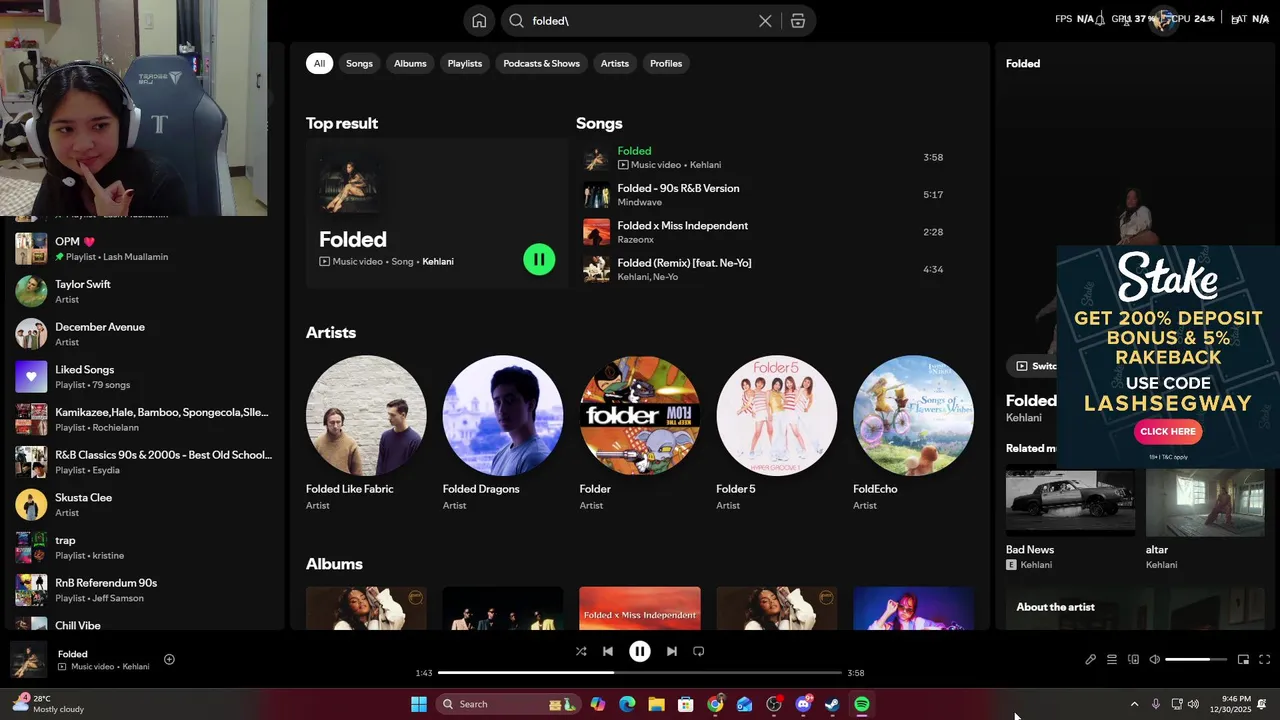Enter full screen mode in the player
This screenshot has width=1280, height=720.
1265,660
